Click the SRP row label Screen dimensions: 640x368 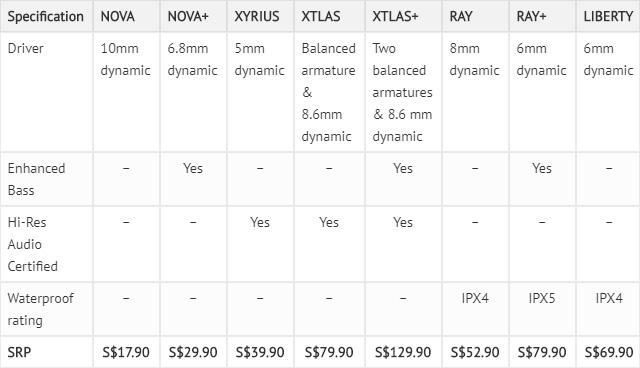[x=19, y=352]
